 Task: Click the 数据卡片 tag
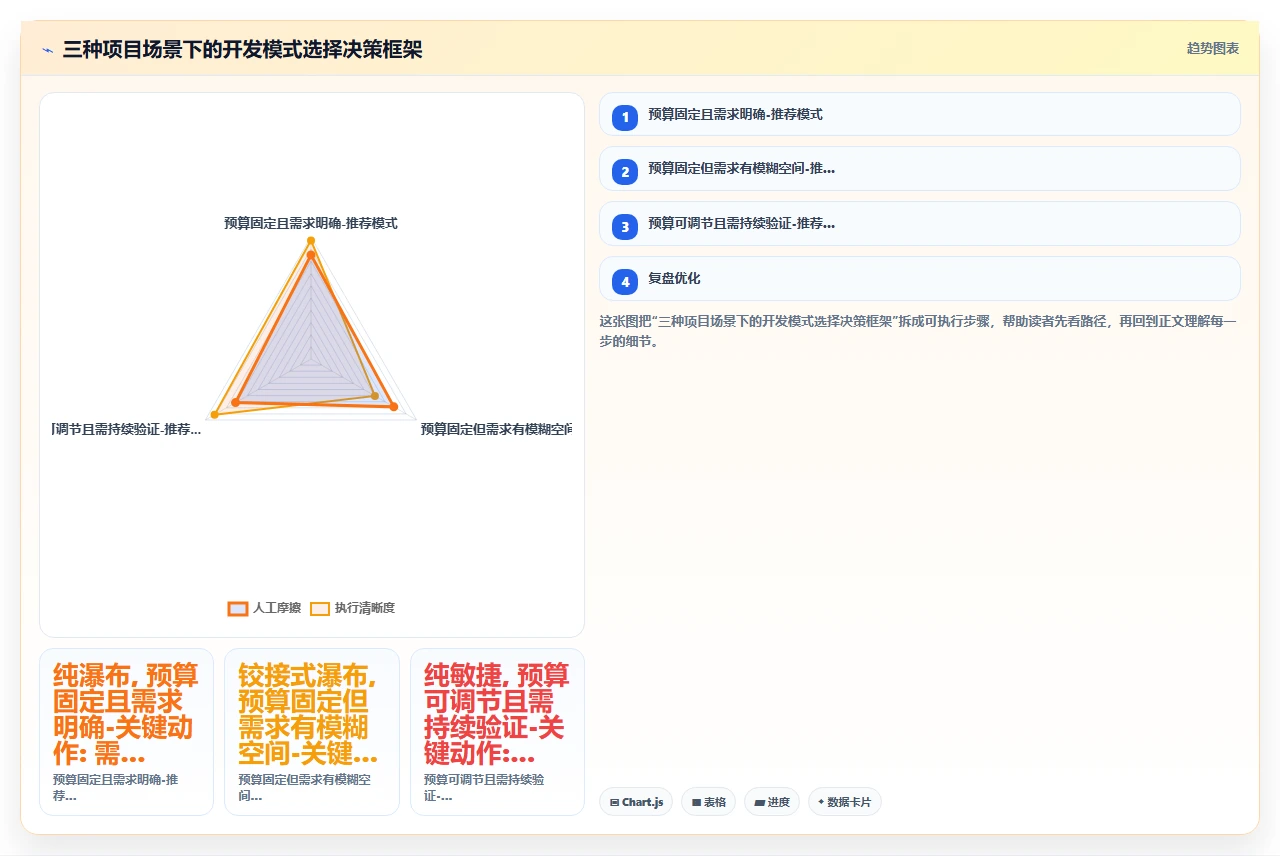click(x=845, y=802)
